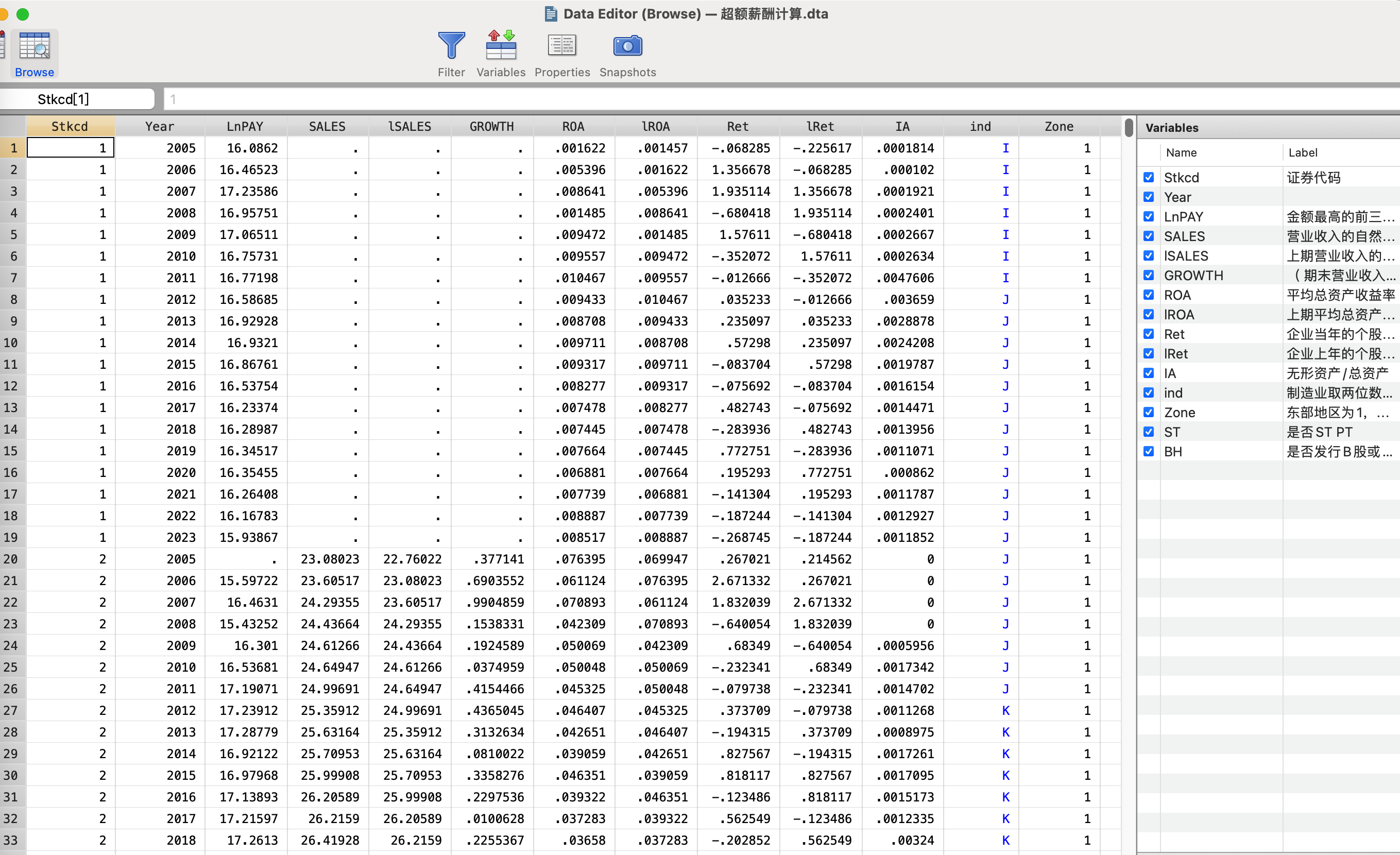The image size is (1400, 855).
Task: Select row number 20 header
Action: [x=12, y=559]
